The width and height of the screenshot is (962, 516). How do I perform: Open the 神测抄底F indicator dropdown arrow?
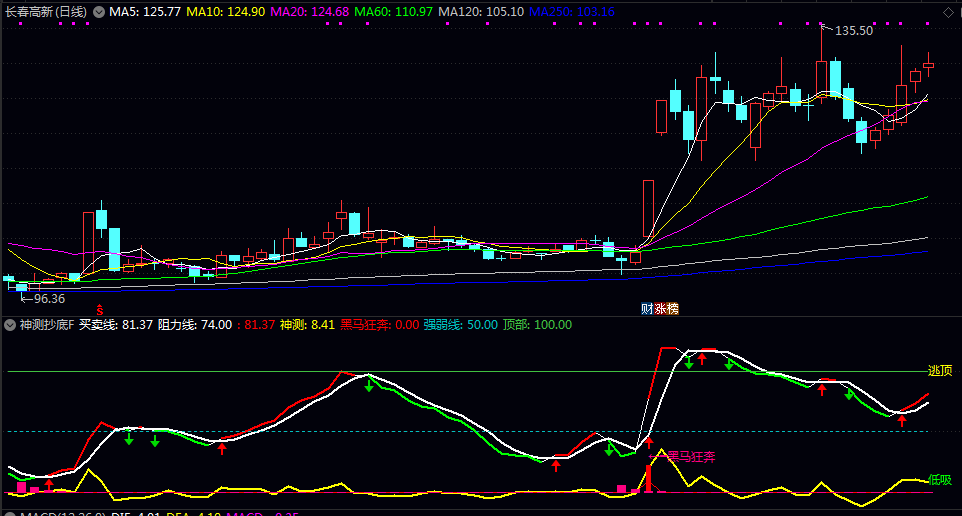[10, 325]
